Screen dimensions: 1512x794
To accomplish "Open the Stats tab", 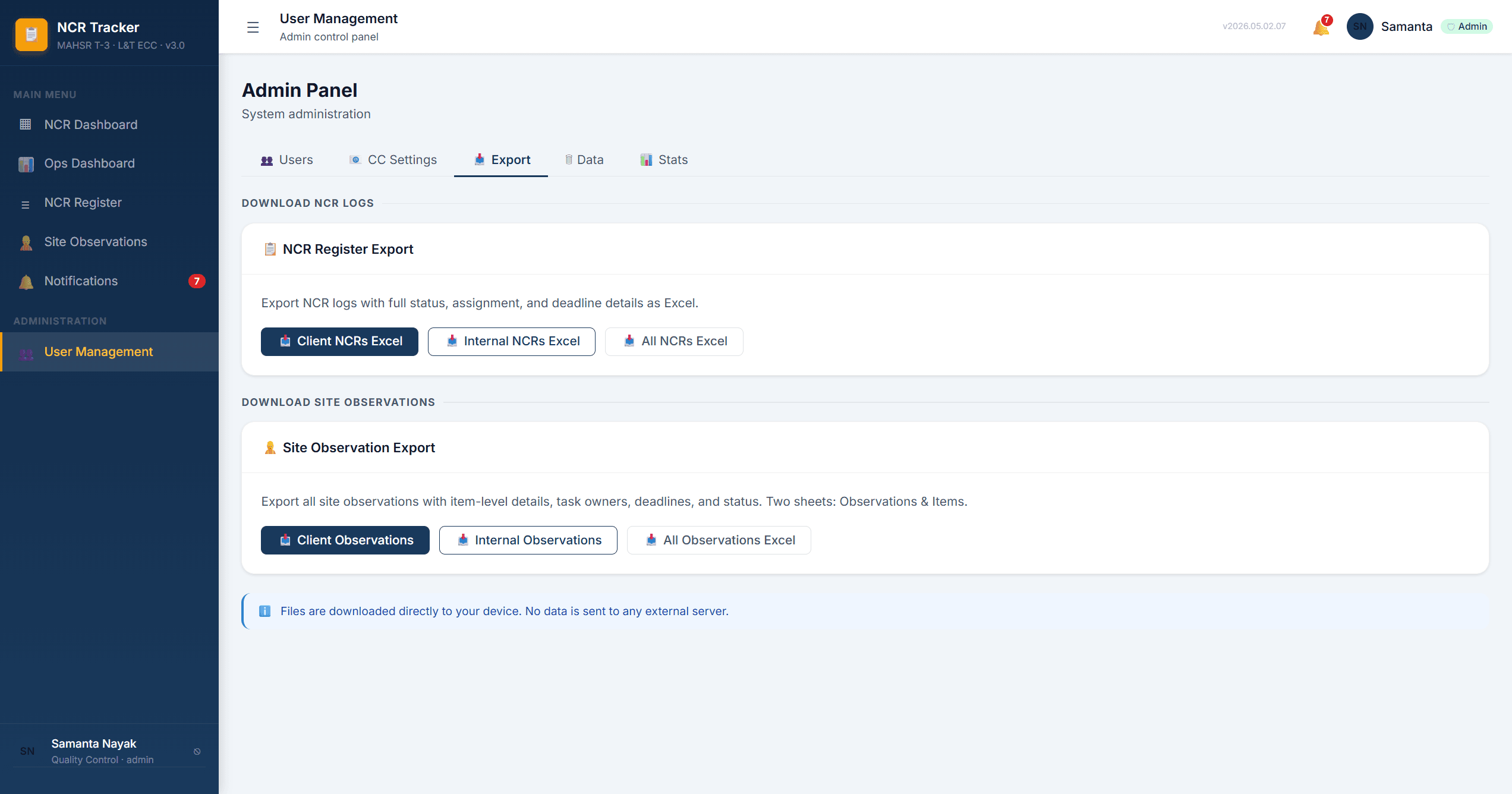I will [664, 160].
